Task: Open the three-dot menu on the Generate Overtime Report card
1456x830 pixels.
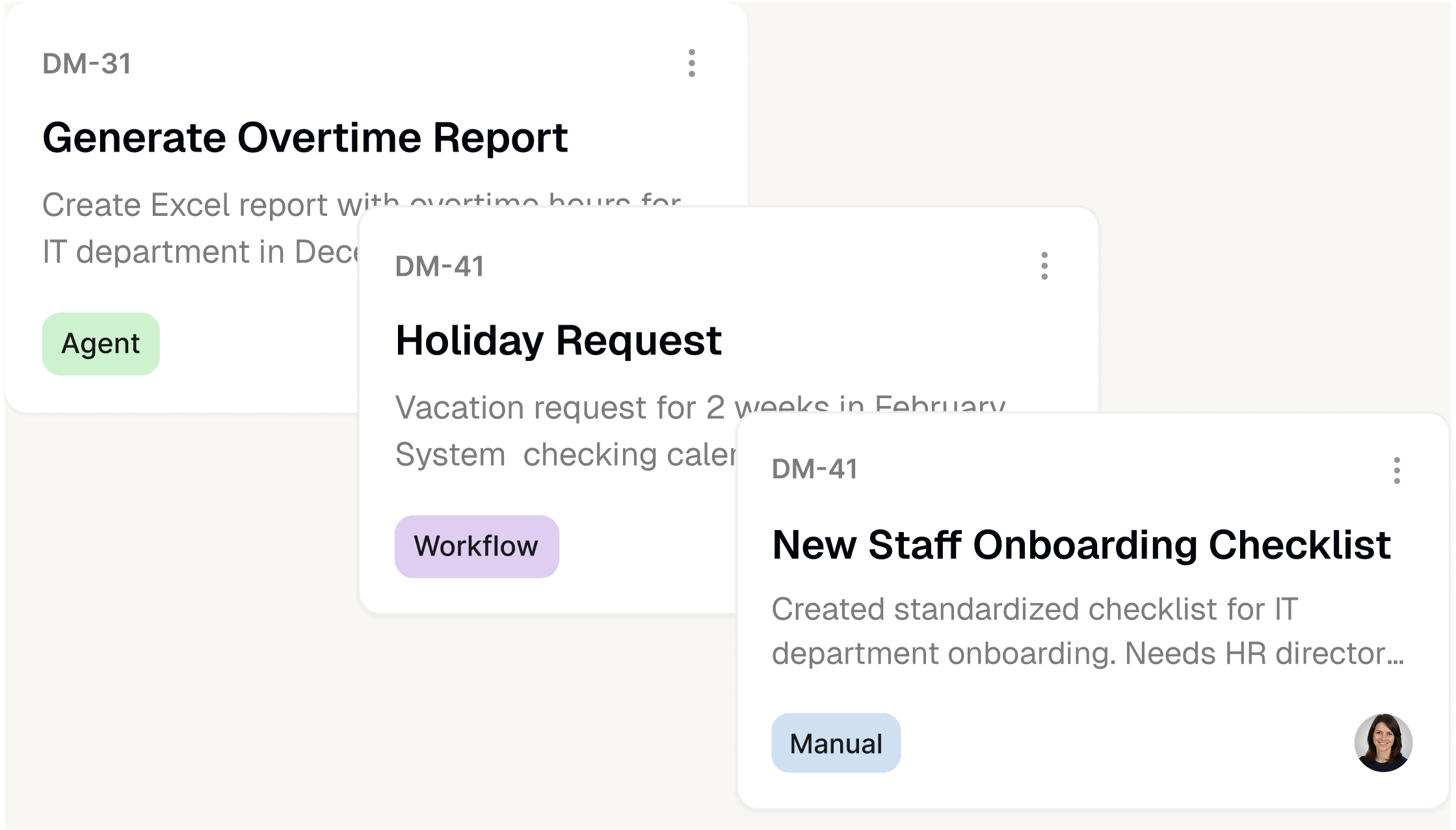Action: point(691,63)
